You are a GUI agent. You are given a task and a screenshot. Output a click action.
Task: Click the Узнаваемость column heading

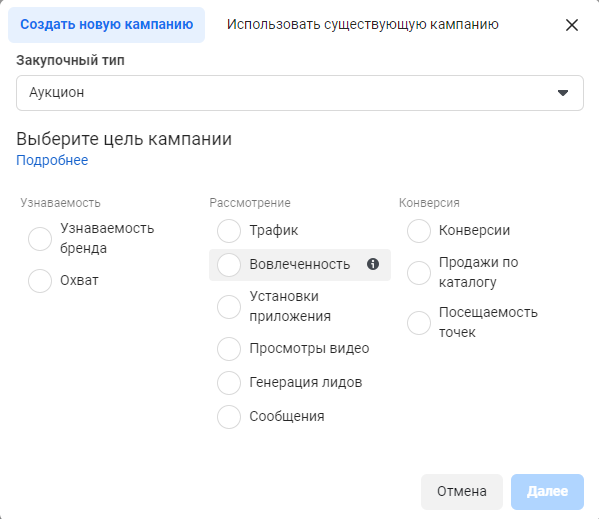pyautogui.click(x=60, y=203)
